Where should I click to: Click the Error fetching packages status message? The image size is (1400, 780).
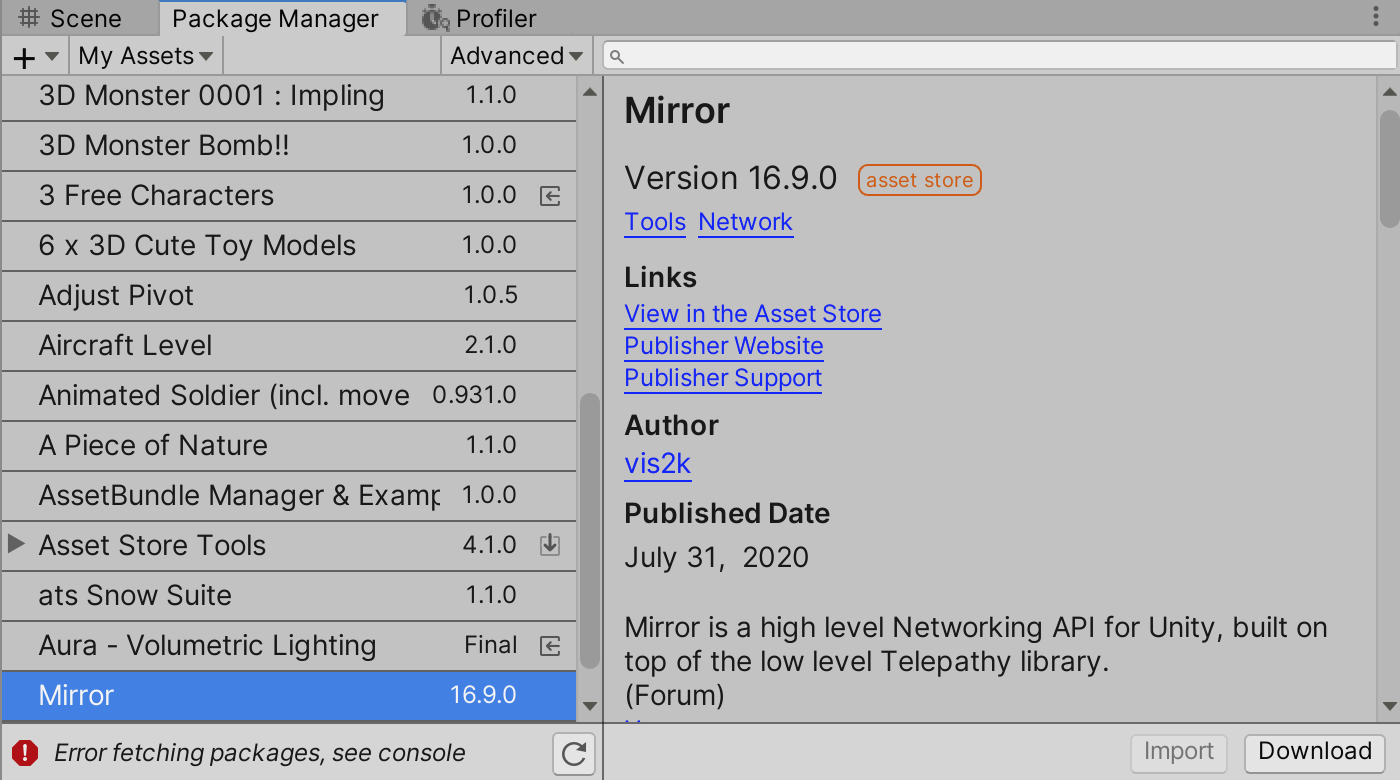tap(260, 753)
